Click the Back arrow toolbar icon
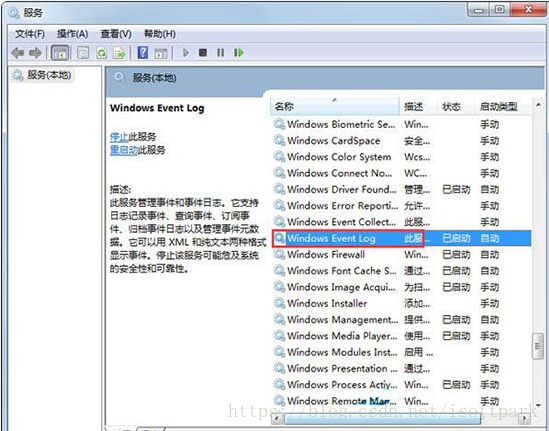 (18, 53)
